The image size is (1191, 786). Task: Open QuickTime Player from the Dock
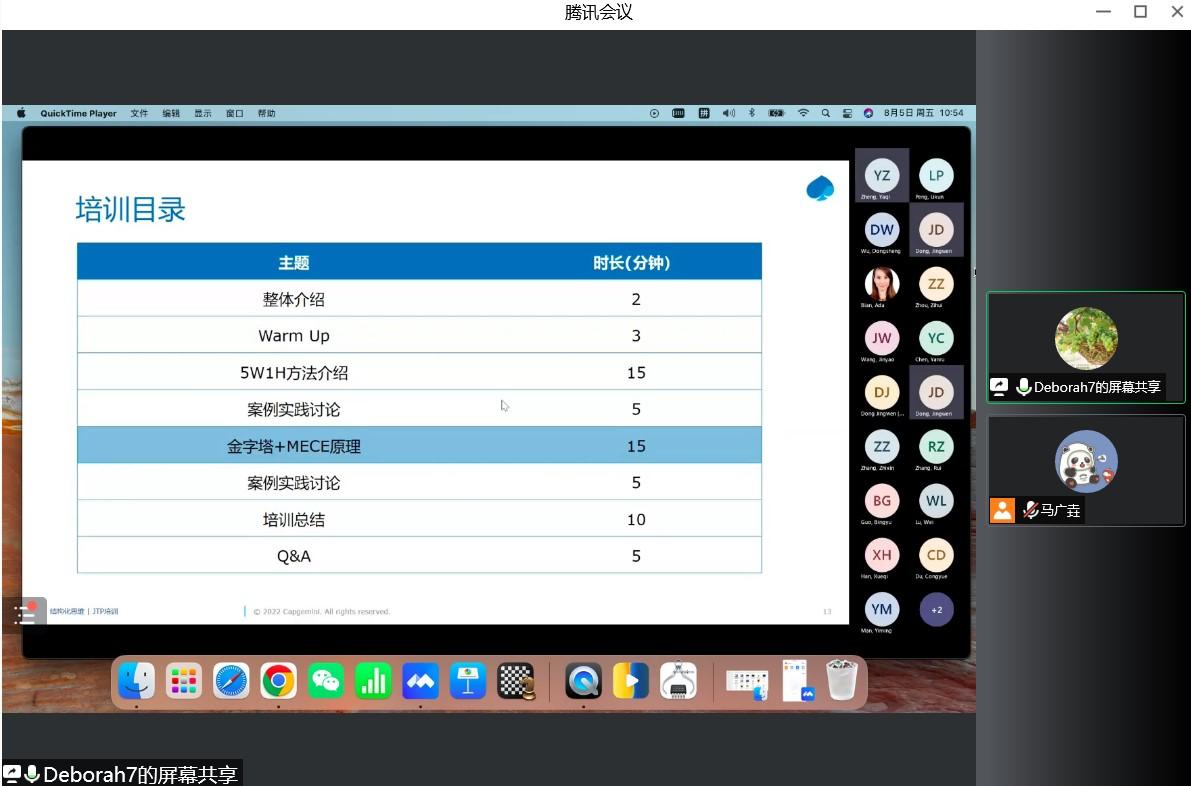(583, 681)
